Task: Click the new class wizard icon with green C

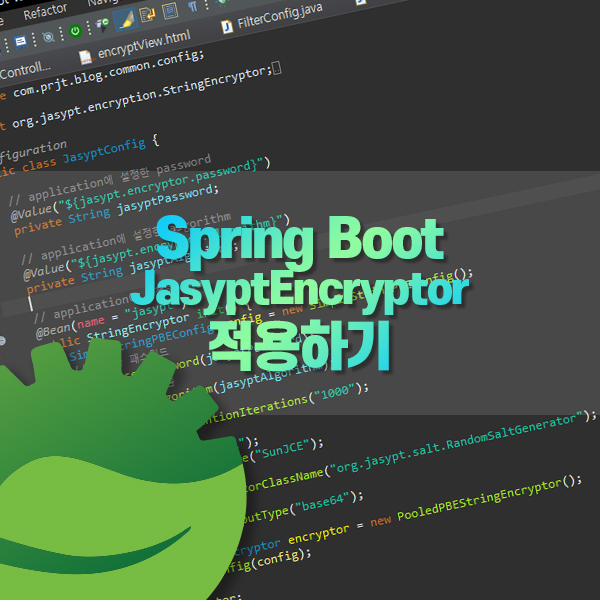Action: (102, 24)
